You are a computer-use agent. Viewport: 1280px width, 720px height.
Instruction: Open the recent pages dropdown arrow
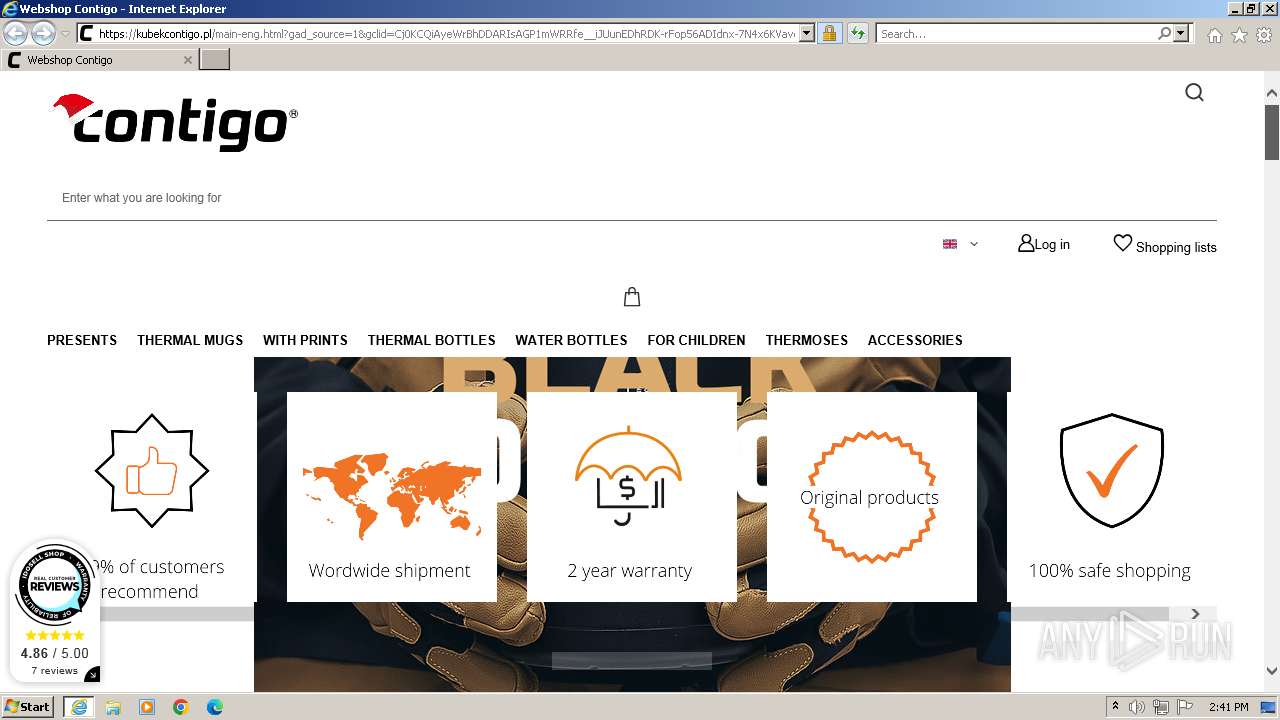[65, 33]
